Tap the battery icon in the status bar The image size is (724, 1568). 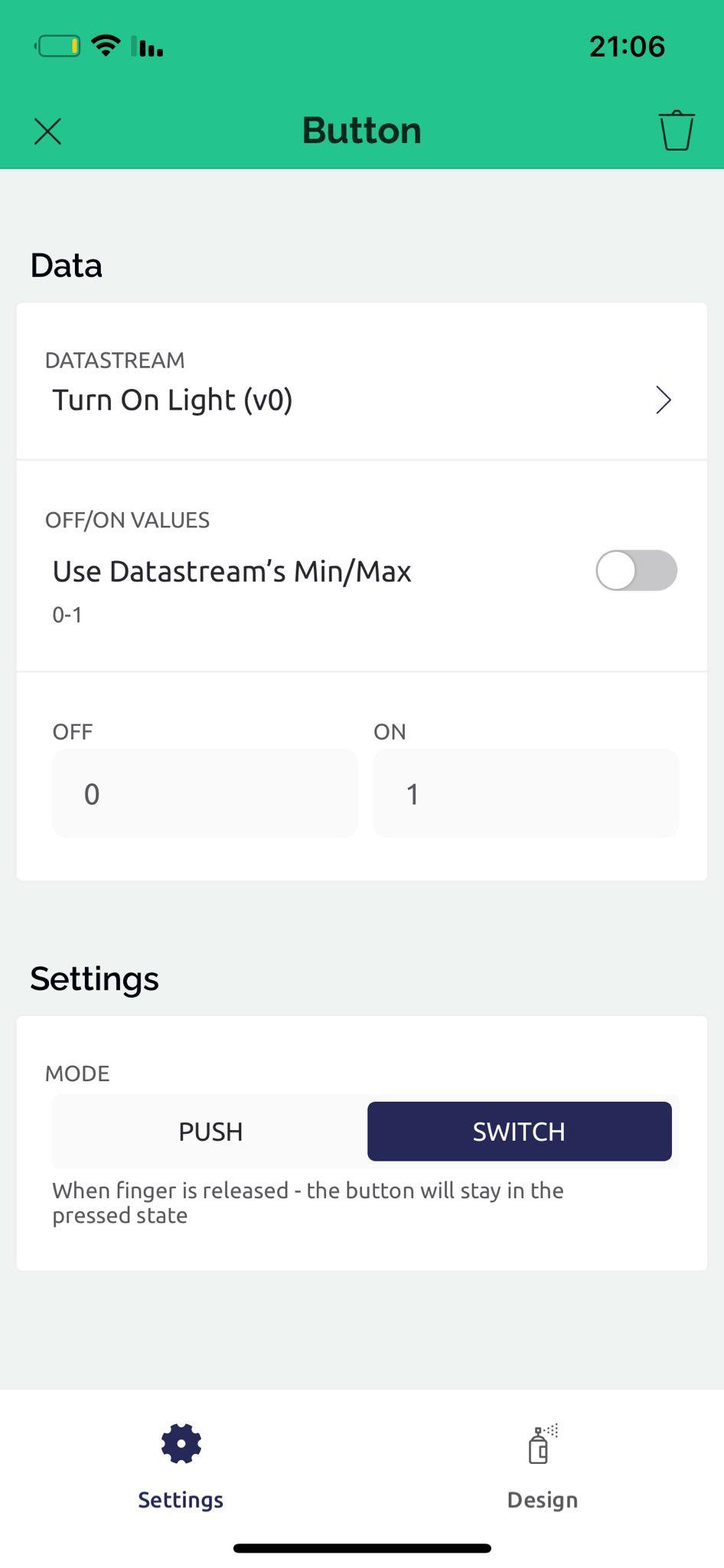[57, 47]
